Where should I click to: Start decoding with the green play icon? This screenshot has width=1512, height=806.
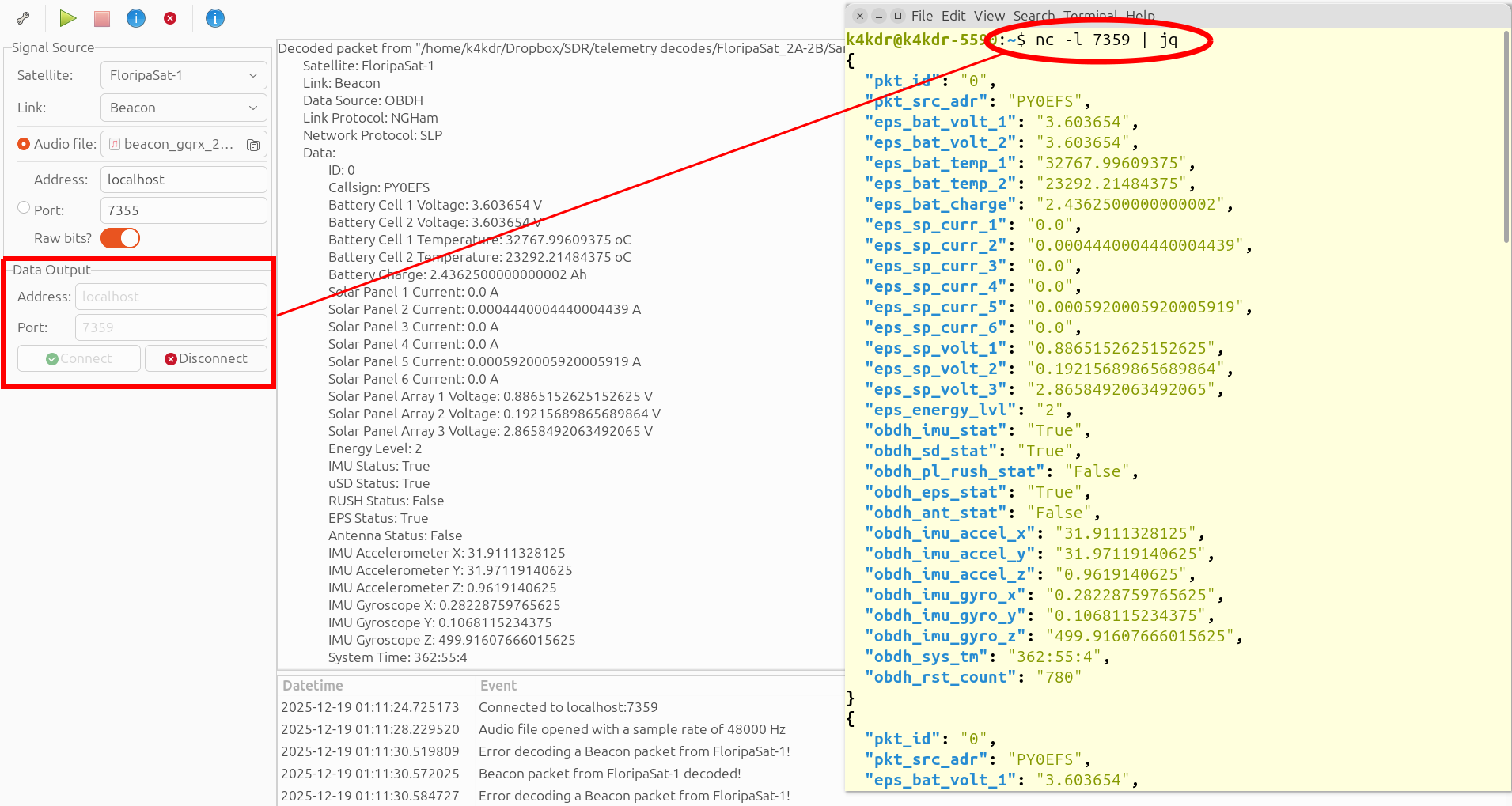click(68, 18)
